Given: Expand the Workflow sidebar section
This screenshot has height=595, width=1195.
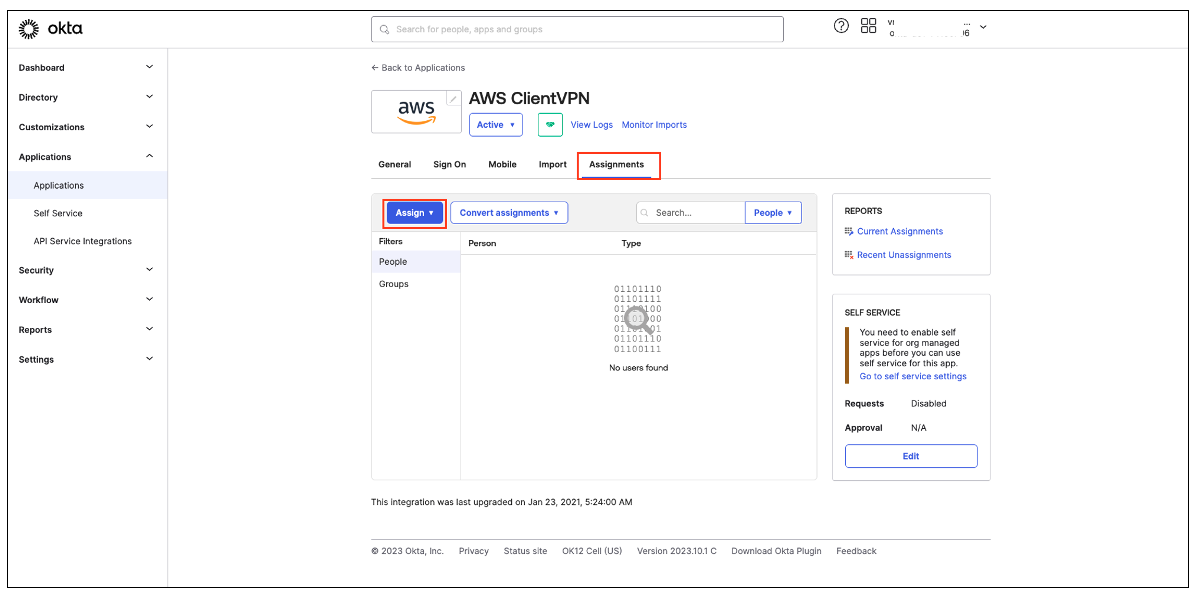Looking at the screenshot, I should point(149,299).
